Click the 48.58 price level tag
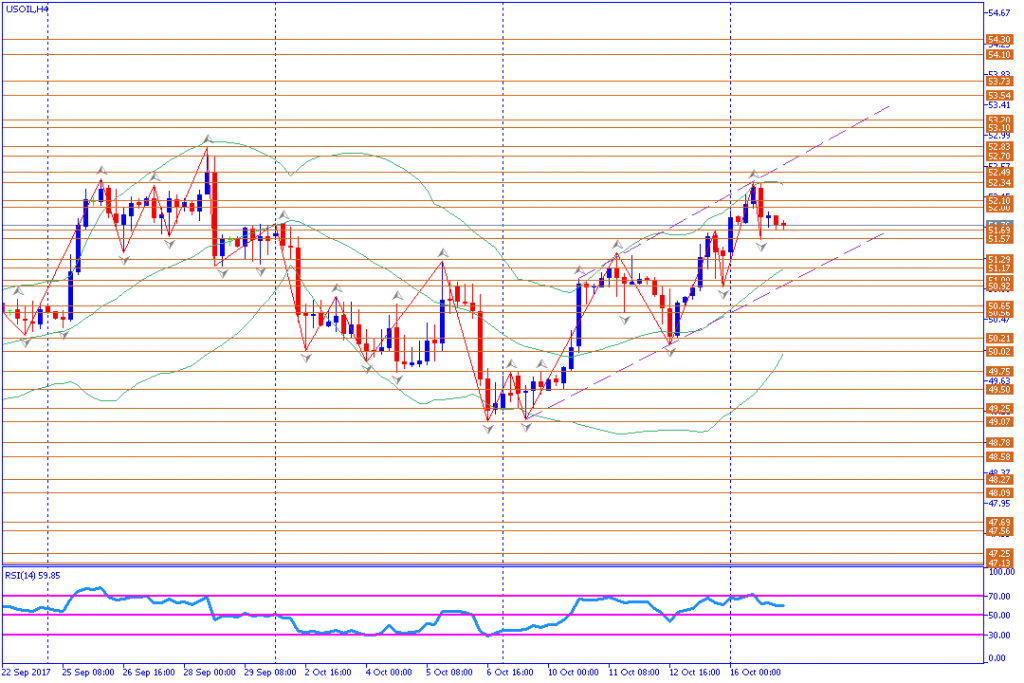Image resolution: width=1024 pixels, height=683 pixels. click(998, 457)
